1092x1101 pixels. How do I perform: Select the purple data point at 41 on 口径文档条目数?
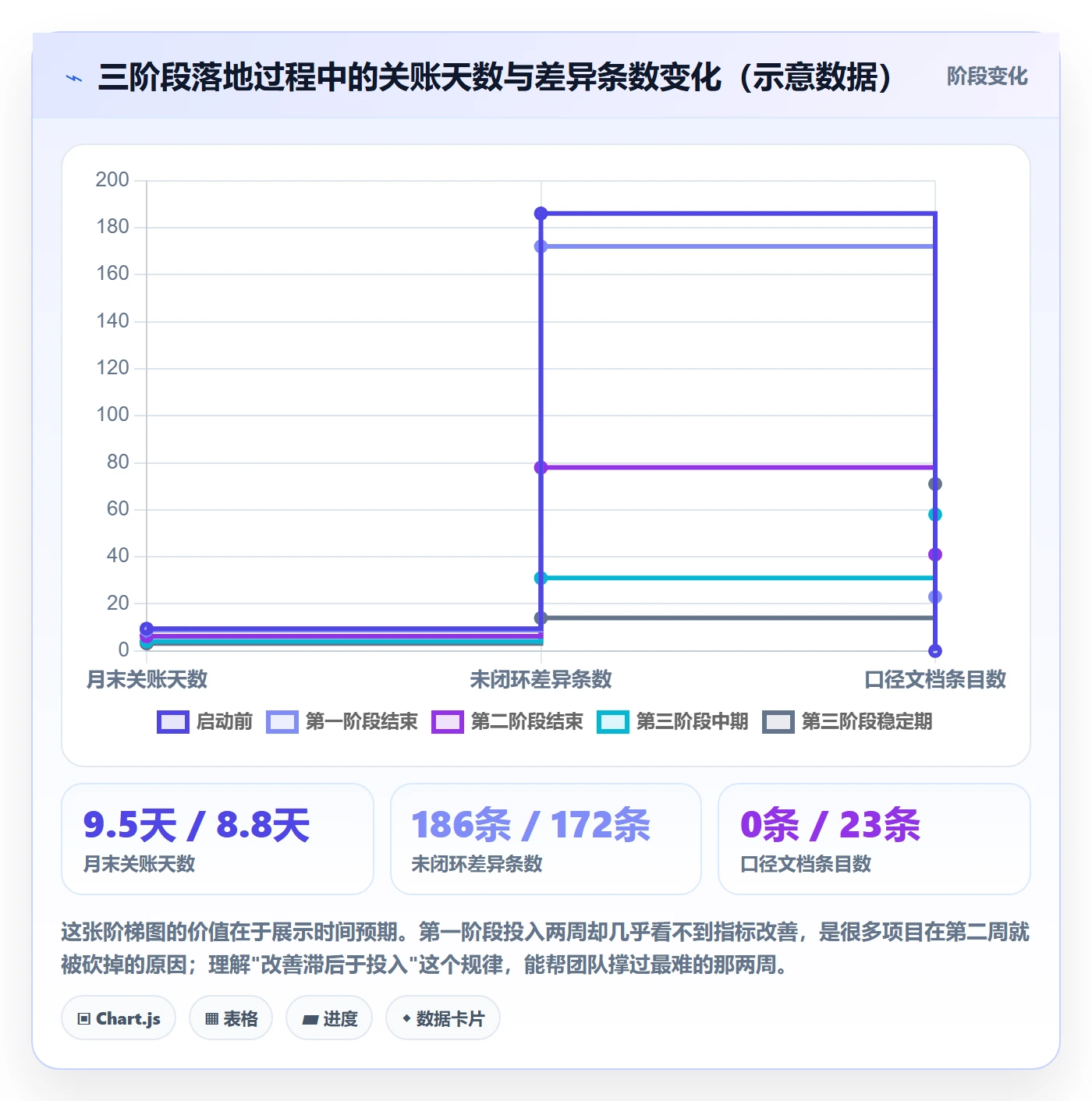point(935,554)
